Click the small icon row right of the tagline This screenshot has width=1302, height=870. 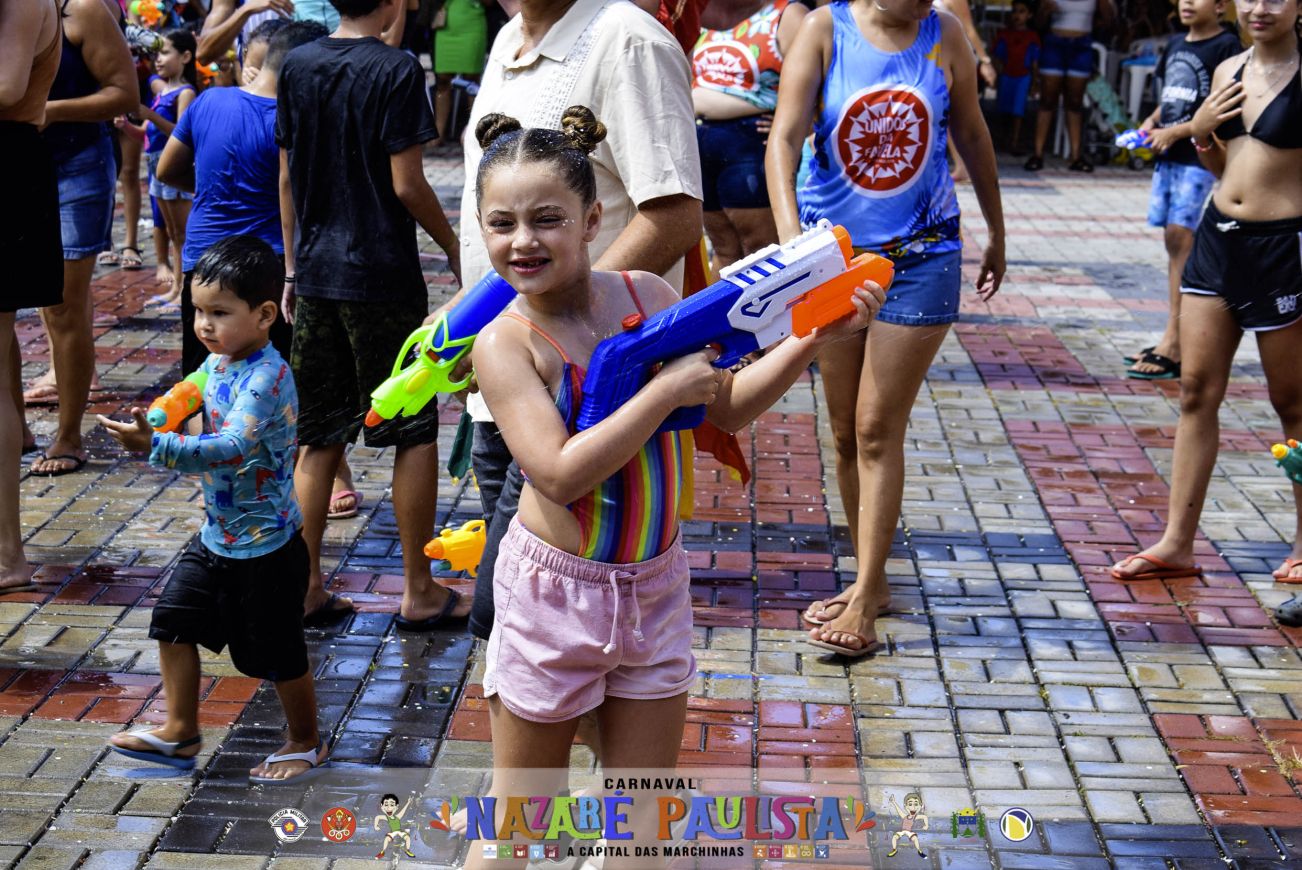pyautogui.click(x=789, y=851)
